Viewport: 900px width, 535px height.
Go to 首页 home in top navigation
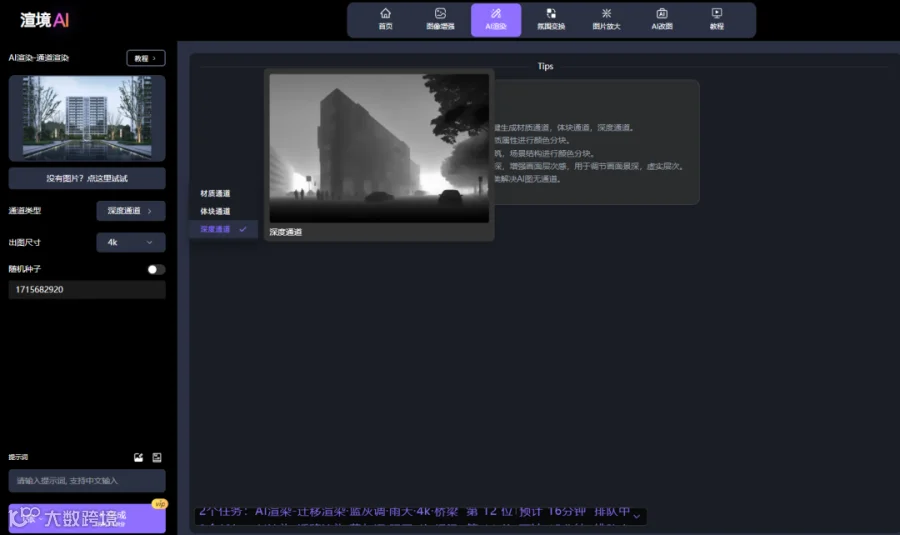[x=385, y=20]
